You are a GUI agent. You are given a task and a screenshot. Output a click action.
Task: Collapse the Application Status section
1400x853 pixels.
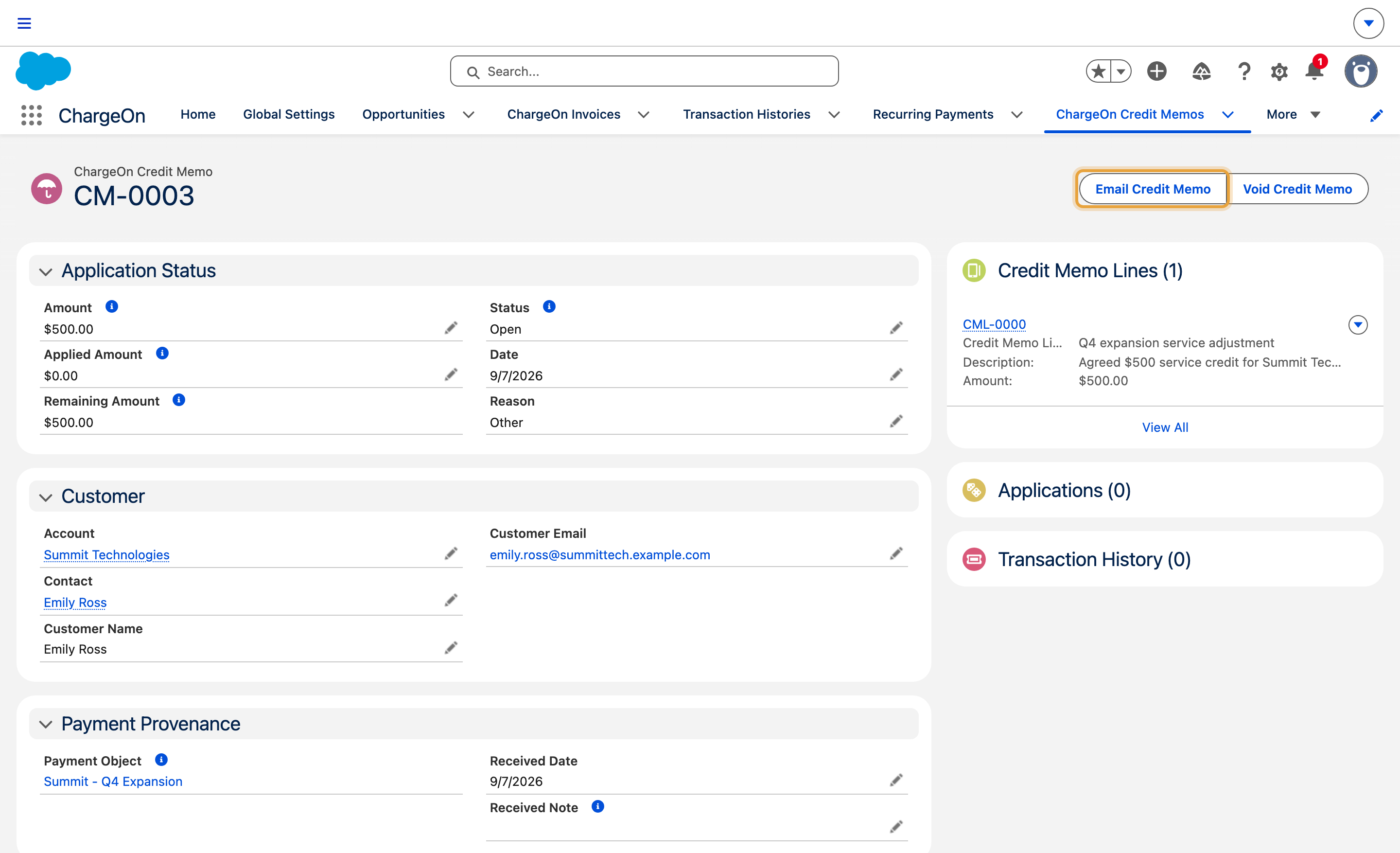(46, 272)
